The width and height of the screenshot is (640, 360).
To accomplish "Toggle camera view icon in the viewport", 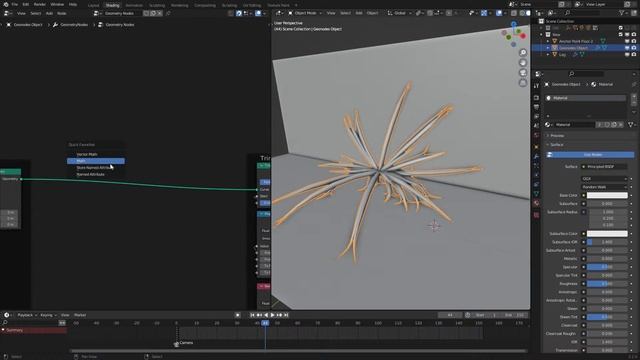I will click(523, 73).
